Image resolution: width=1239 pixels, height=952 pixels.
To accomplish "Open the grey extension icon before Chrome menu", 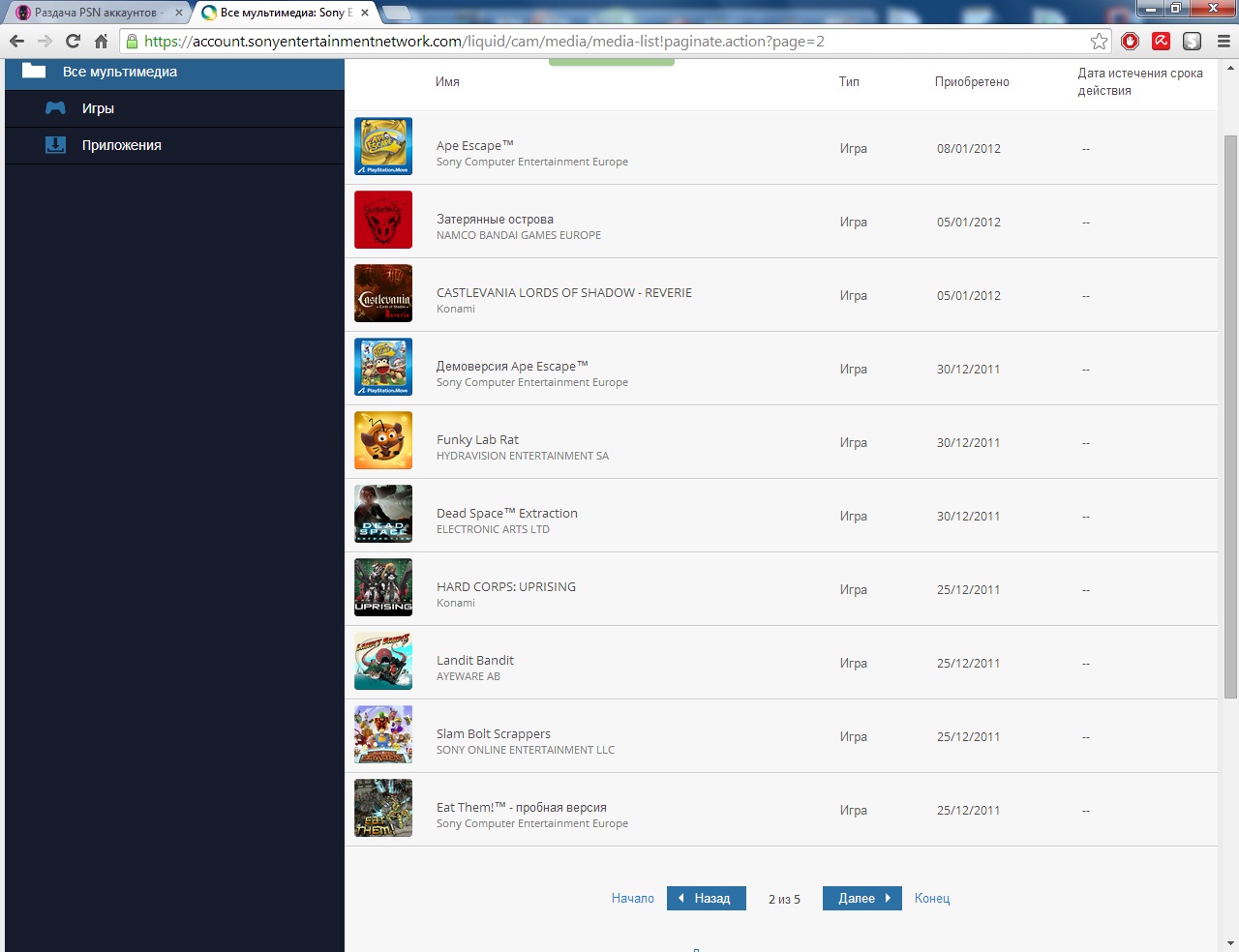I will [x=1192, y=41].
